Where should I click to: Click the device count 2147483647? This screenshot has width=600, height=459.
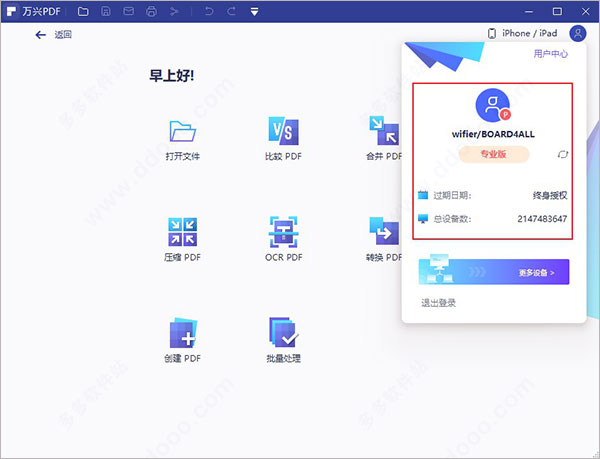point(542,219)
